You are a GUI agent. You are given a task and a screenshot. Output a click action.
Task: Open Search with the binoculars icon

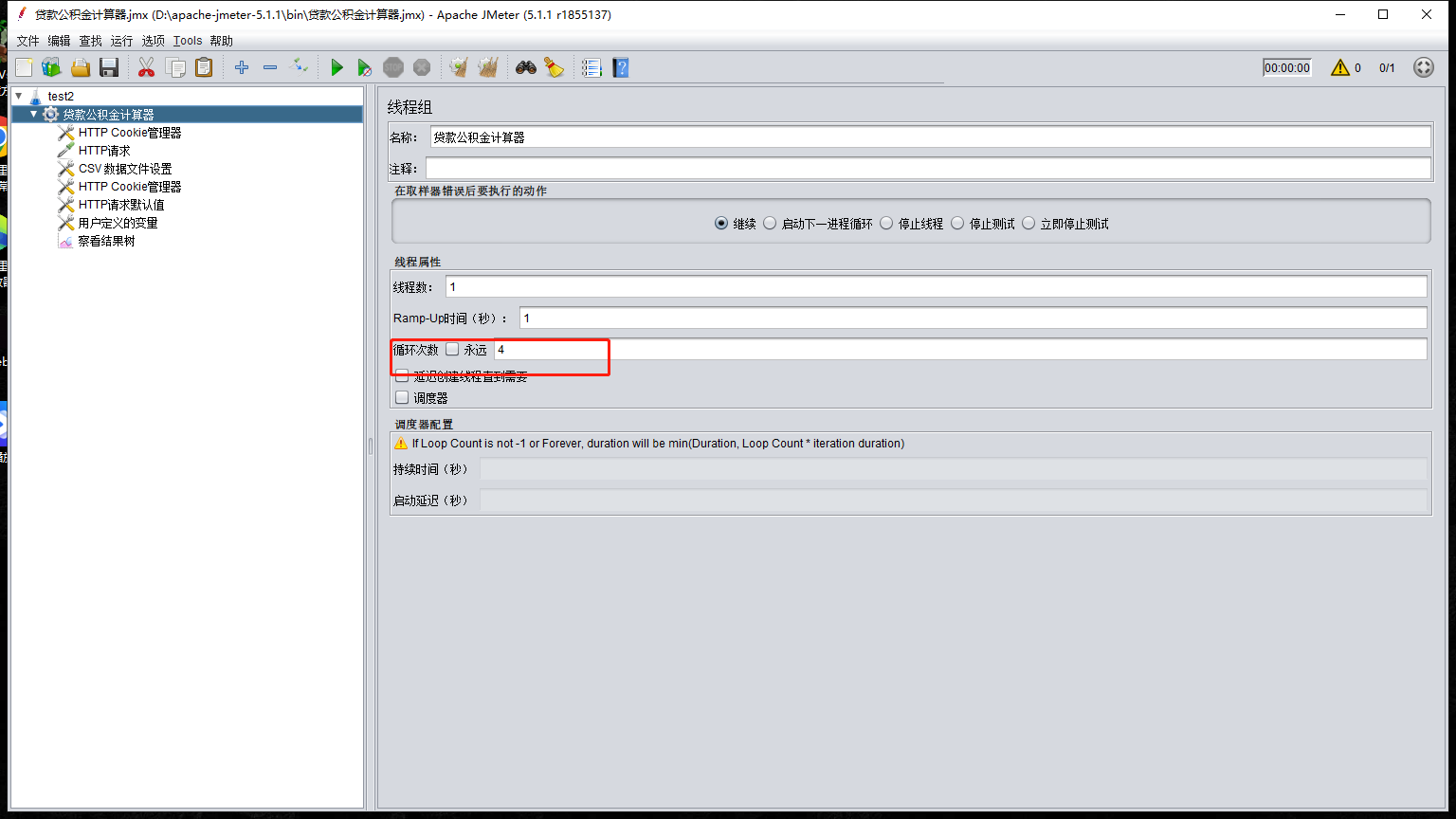click(526, 67)
